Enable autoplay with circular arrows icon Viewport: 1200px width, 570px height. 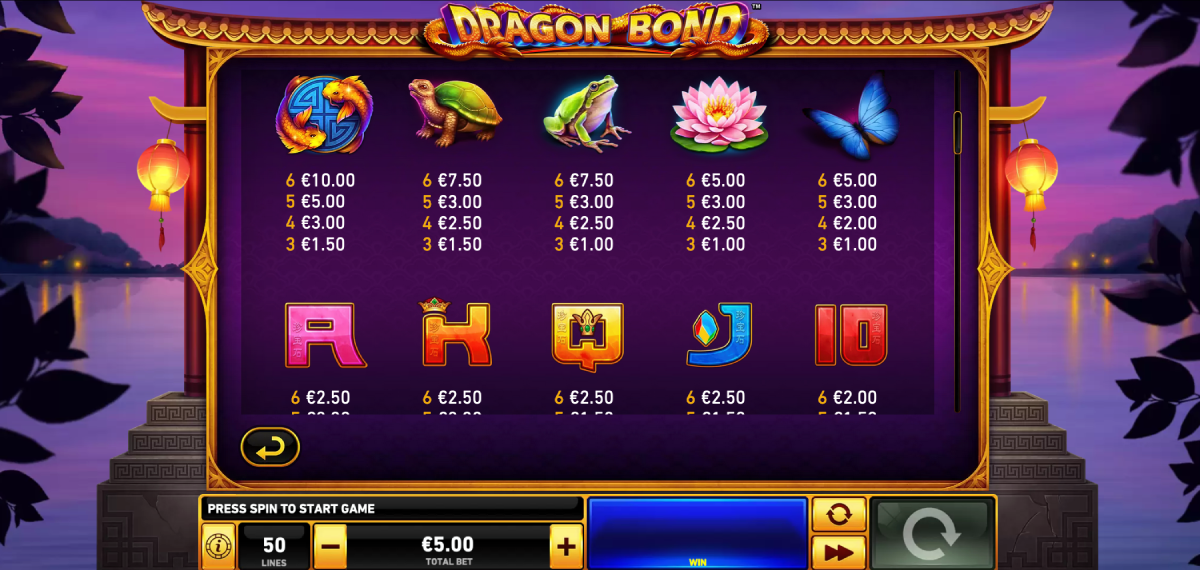pos(839,514)
